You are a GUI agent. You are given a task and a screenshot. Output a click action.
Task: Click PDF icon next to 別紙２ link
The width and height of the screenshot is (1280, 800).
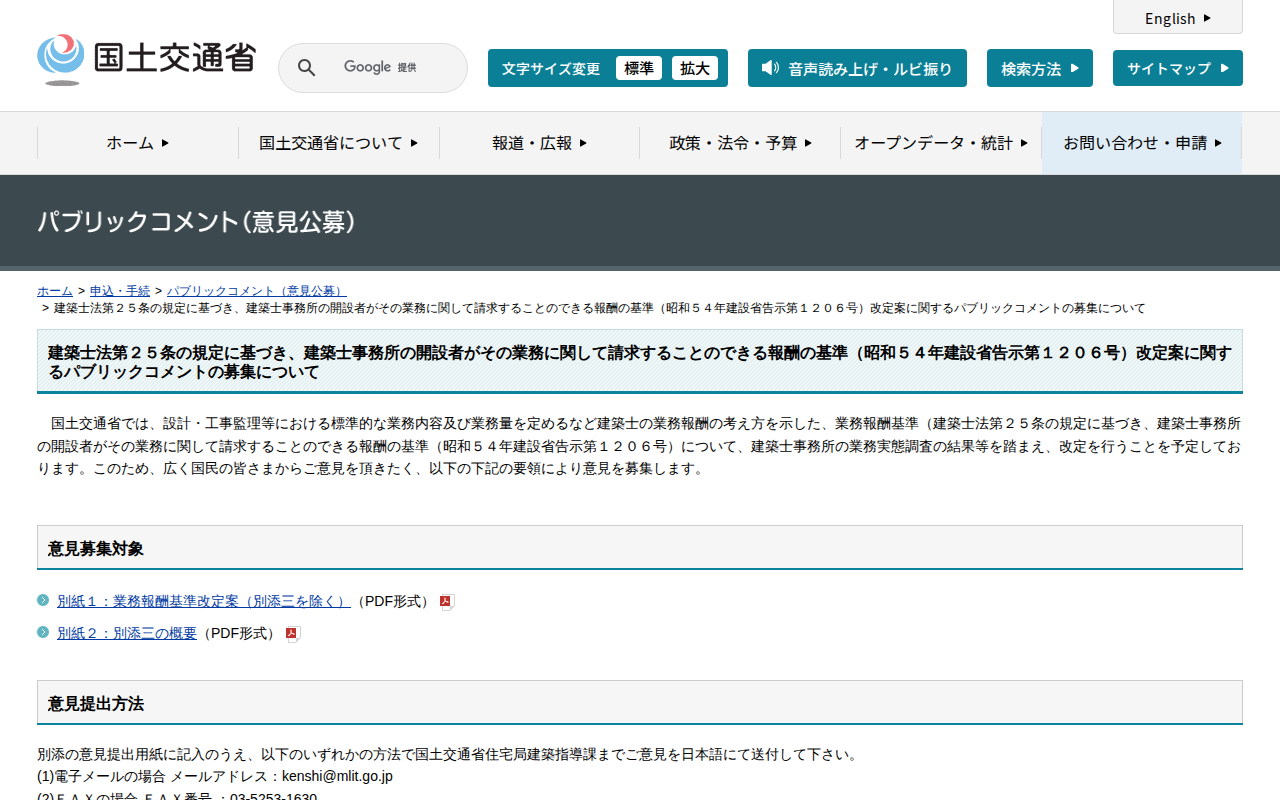(x=293, y=634)
